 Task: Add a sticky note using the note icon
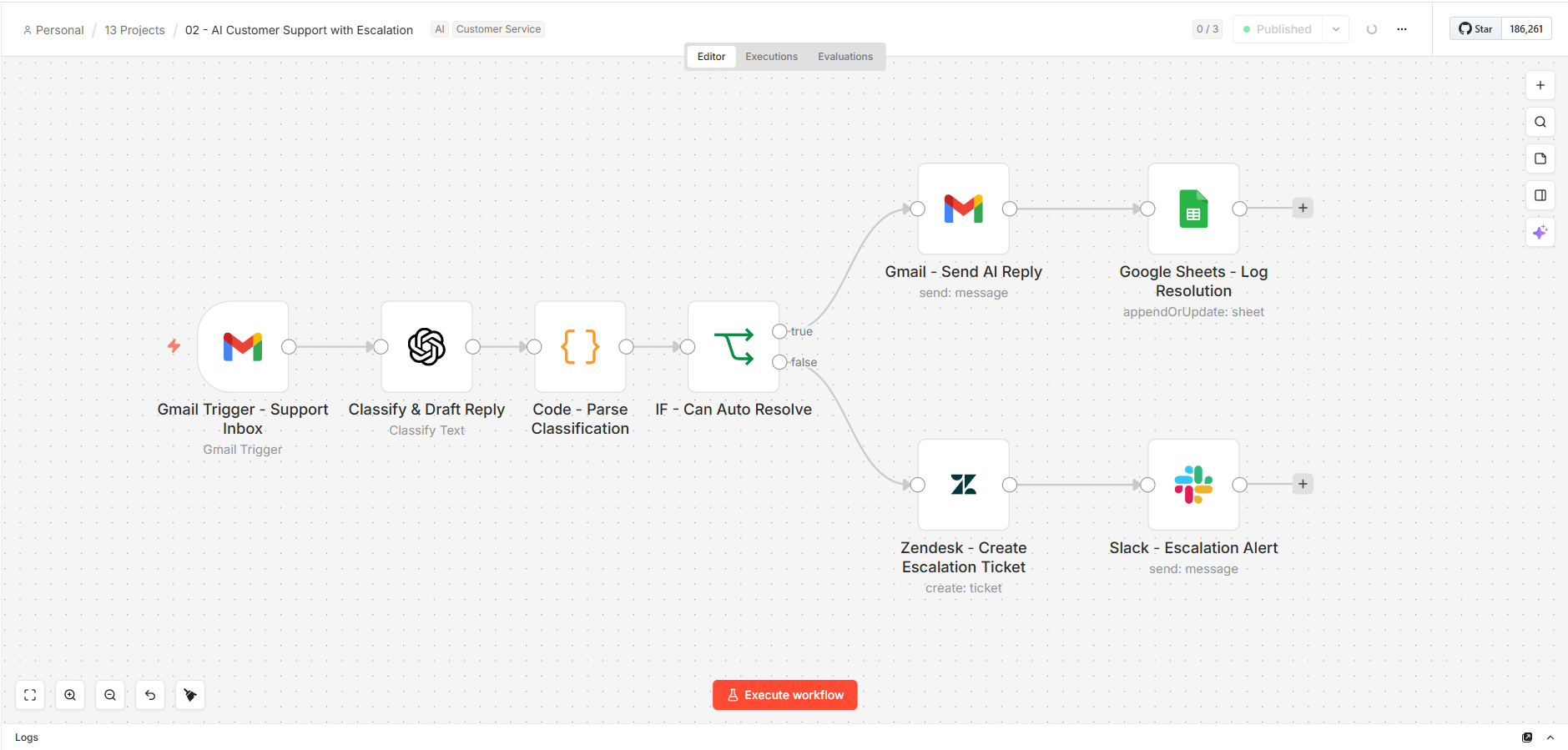1540,159
